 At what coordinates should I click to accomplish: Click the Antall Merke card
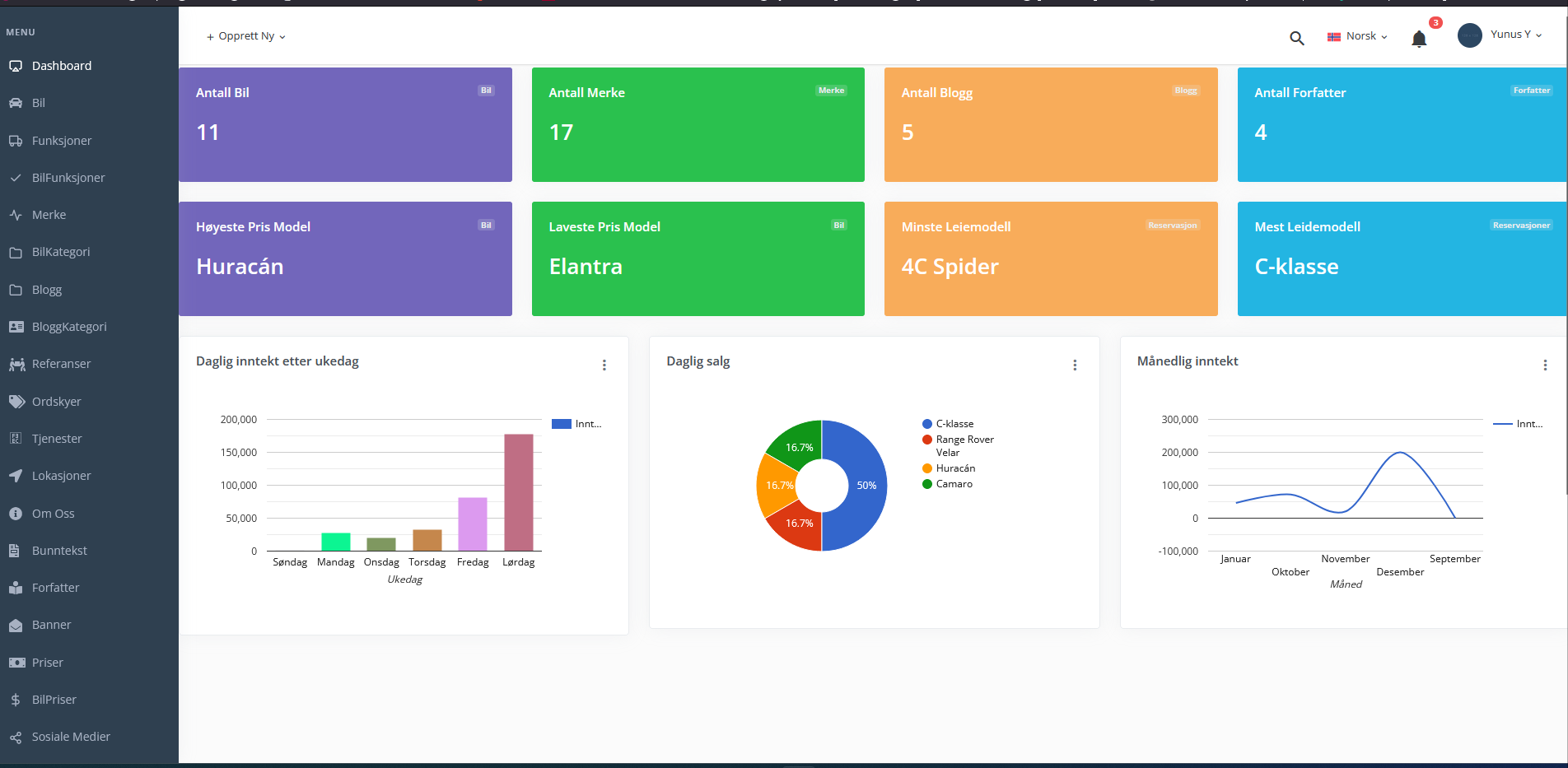pyautogui.click(x=698, y=124)
